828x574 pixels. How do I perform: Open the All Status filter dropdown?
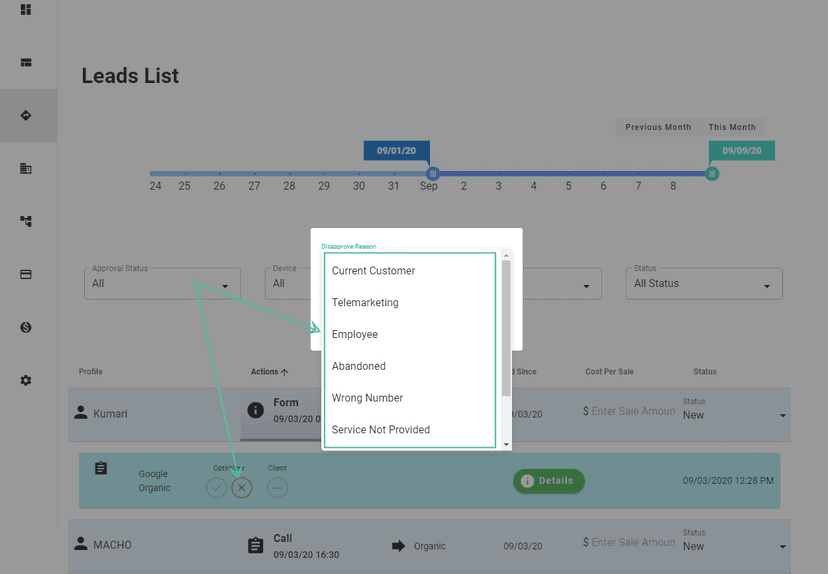pyautogui.click(x=705, y=284)
